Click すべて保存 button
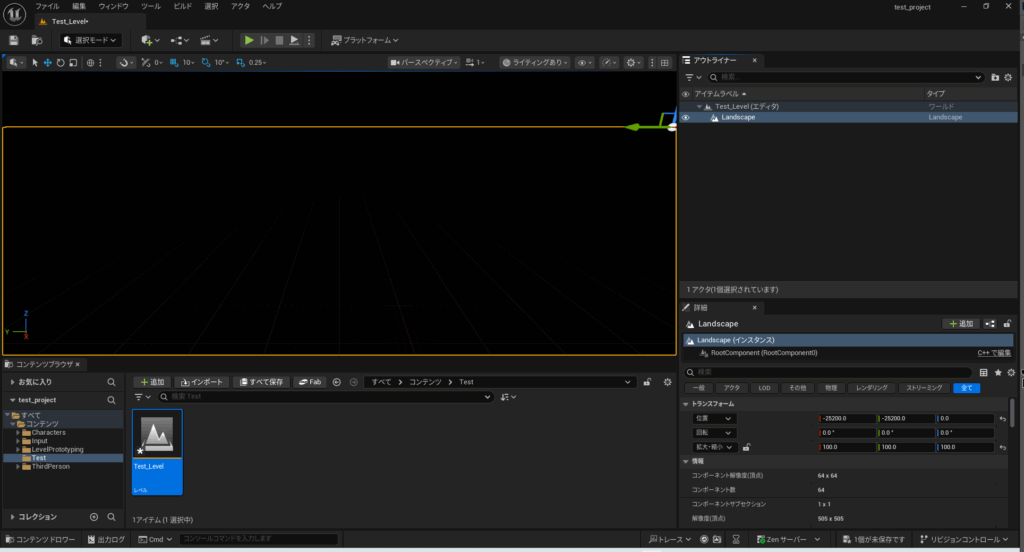 coord(261,382)
